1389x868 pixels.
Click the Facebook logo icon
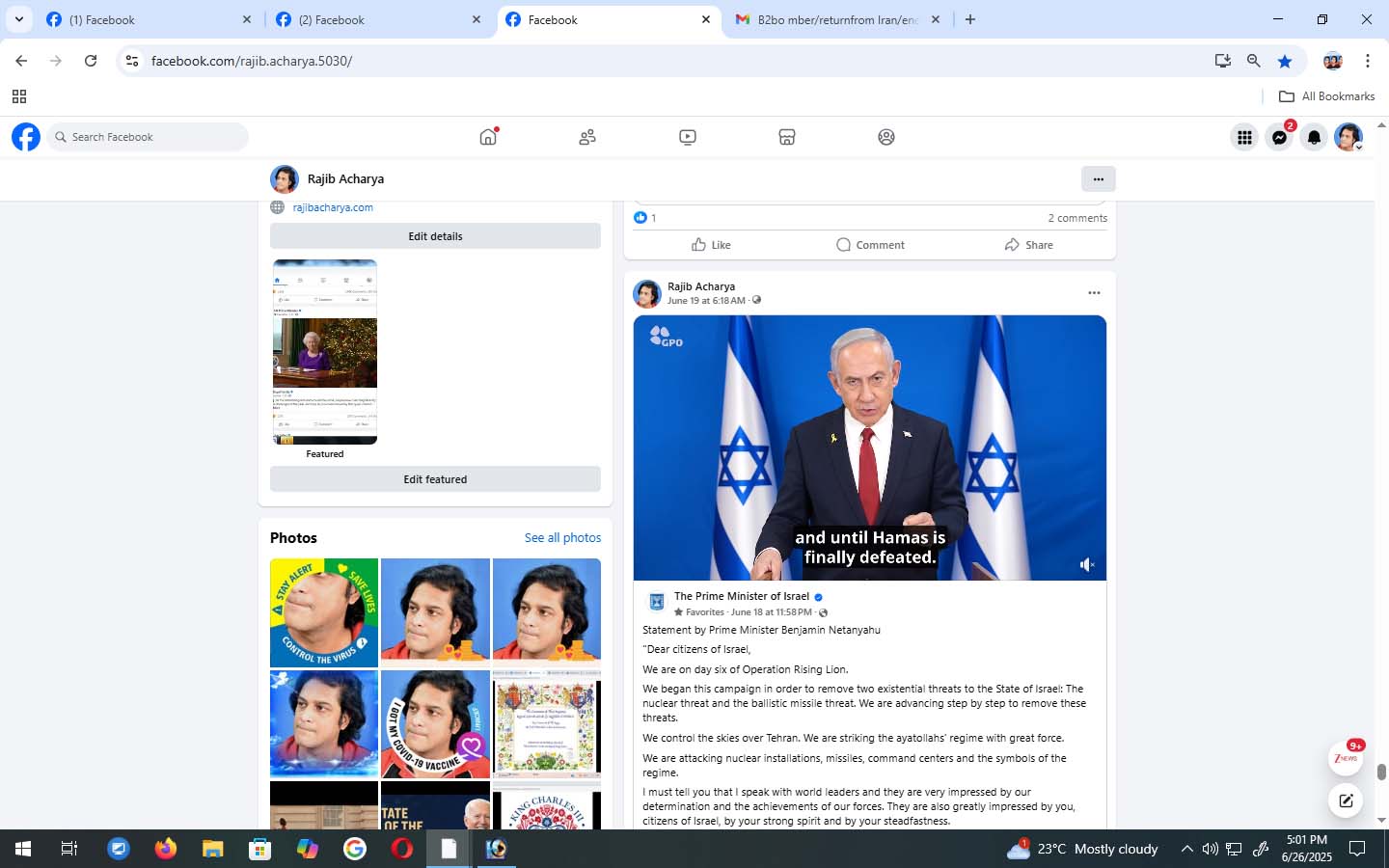click(x=26, y=137)
